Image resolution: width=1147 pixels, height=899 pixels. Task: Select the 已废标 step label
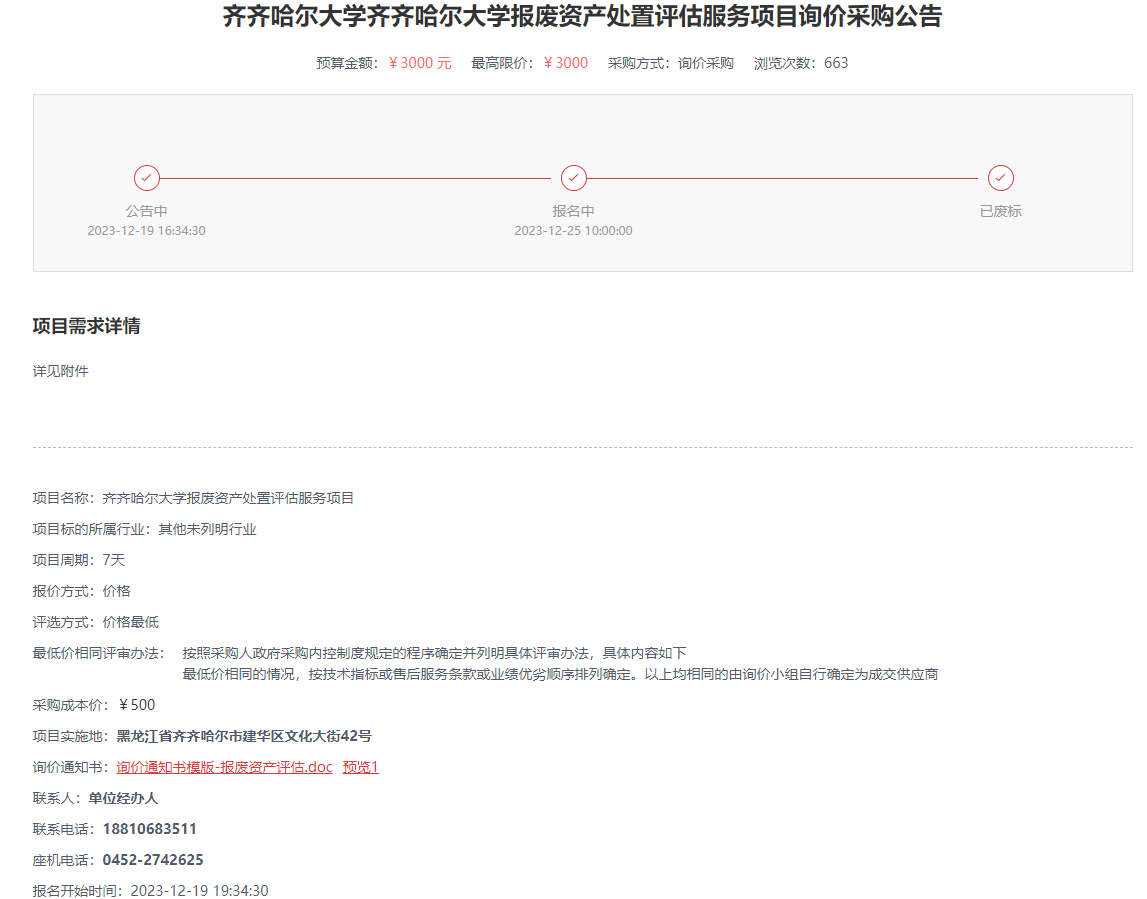[1001, 211]
